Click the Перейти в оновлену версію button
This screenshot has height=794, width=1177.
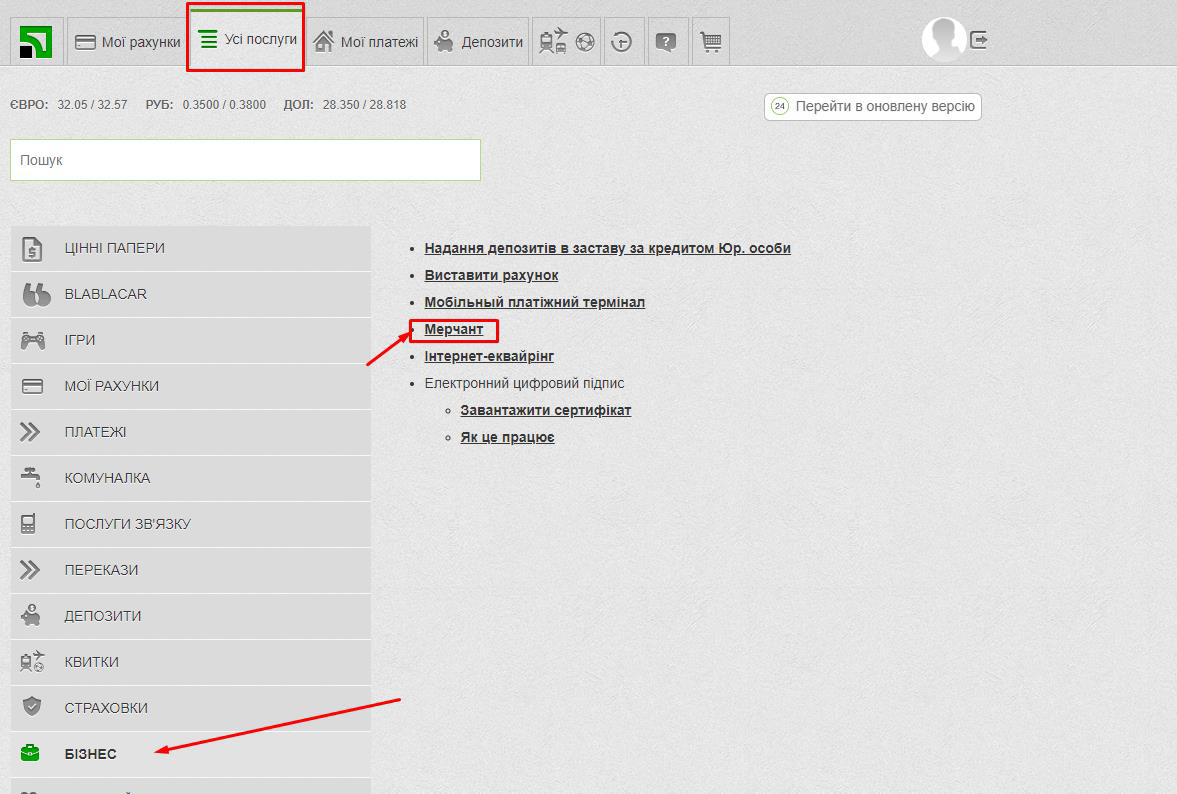tap(873, 106)
